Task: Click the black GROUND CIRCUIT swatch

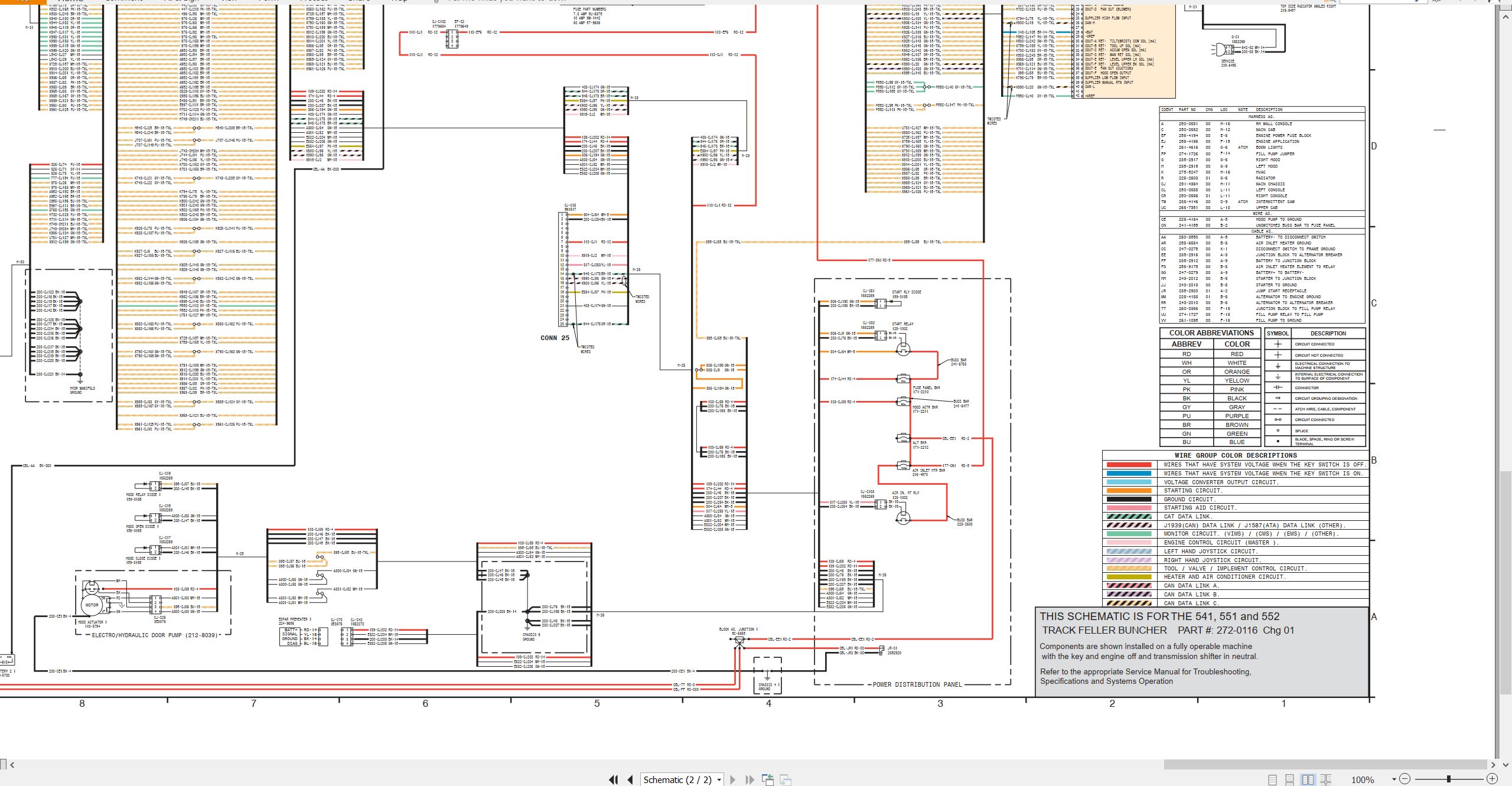Action: (x=1129, y=499)
